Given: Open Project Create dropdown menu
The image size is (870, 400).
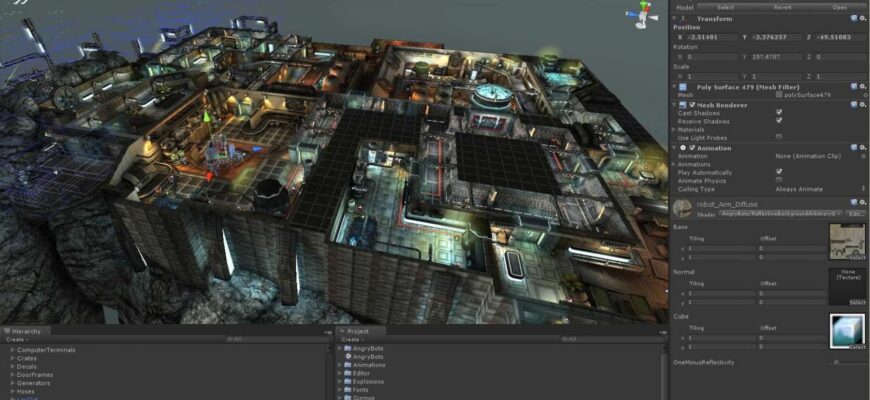Looking at the screenshot, I should [352, 340].
